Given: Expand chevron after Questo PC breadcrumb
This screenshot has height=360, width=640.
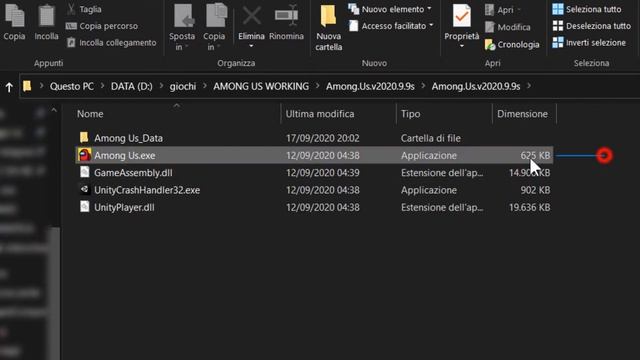Looking at the screenshot, I should tap(102, 86).
